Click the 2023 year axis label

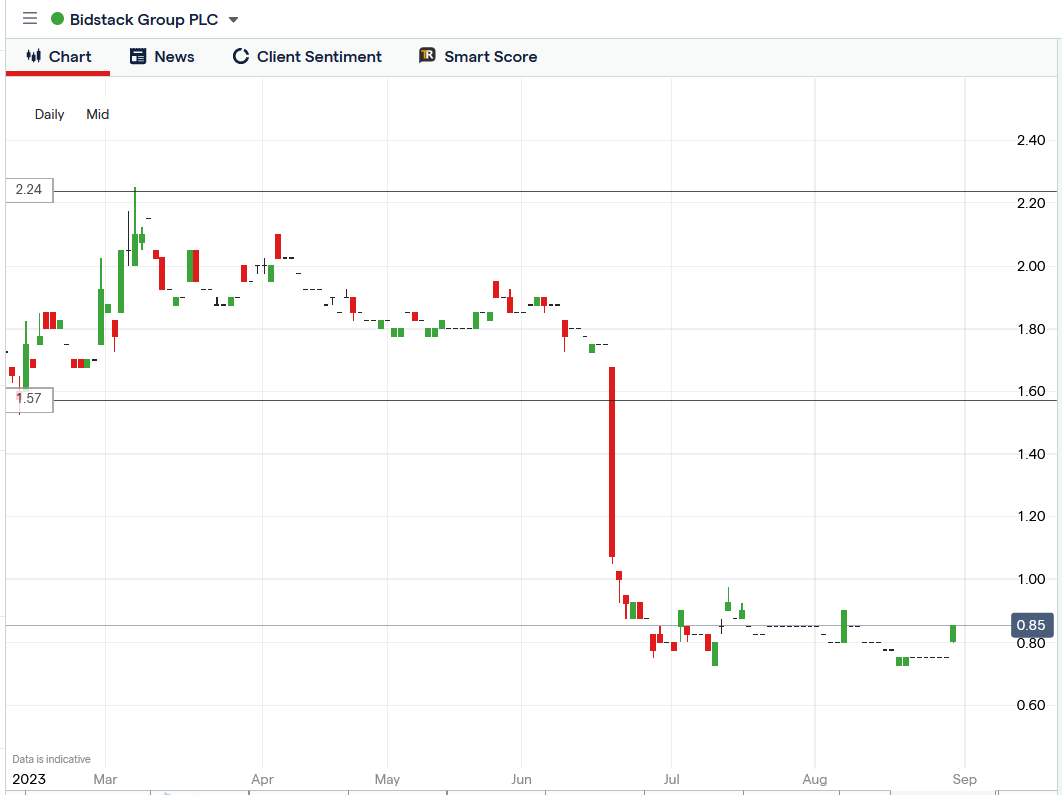29,779
